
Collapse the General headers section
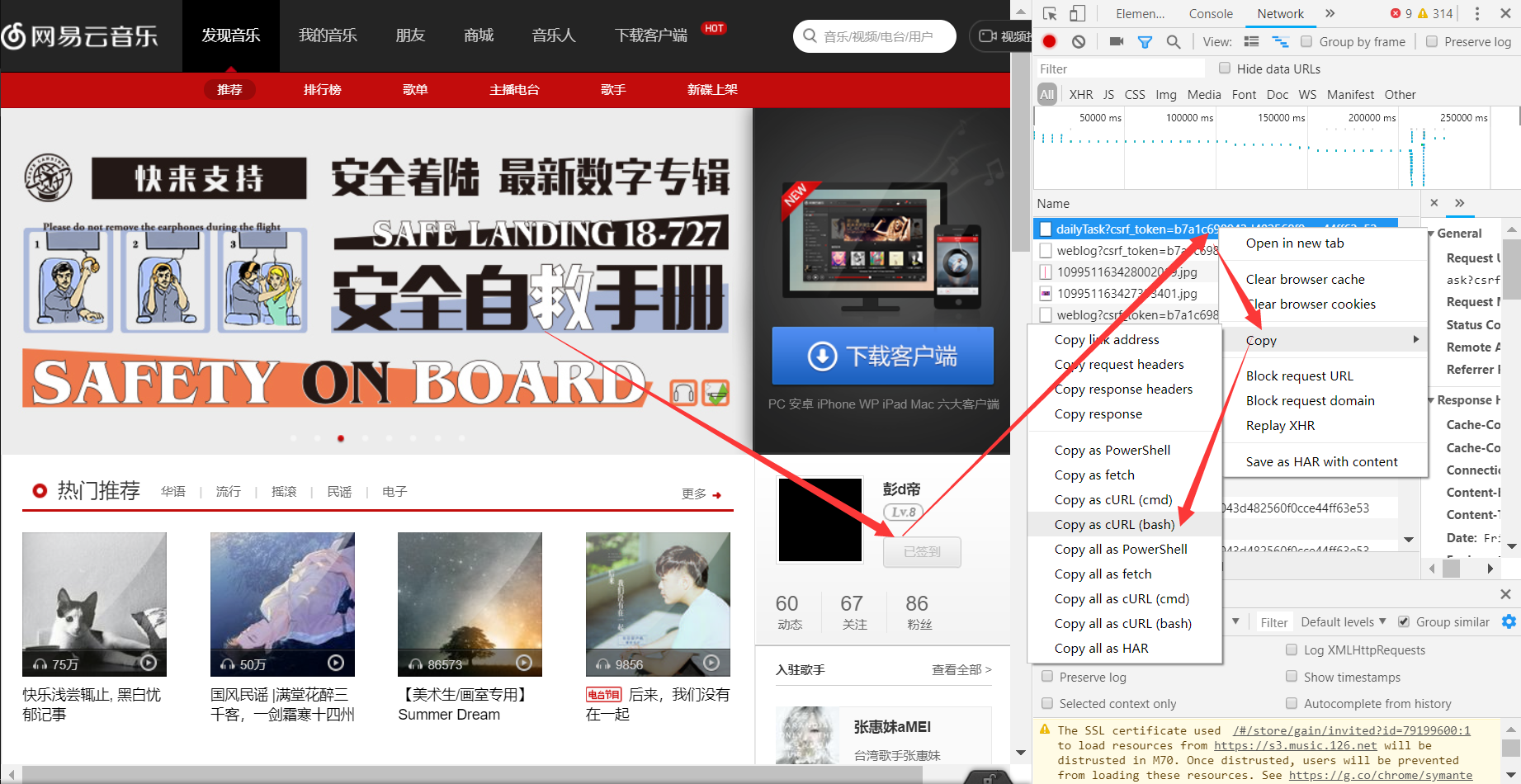pyautogui.click(x=1433, y=233)
